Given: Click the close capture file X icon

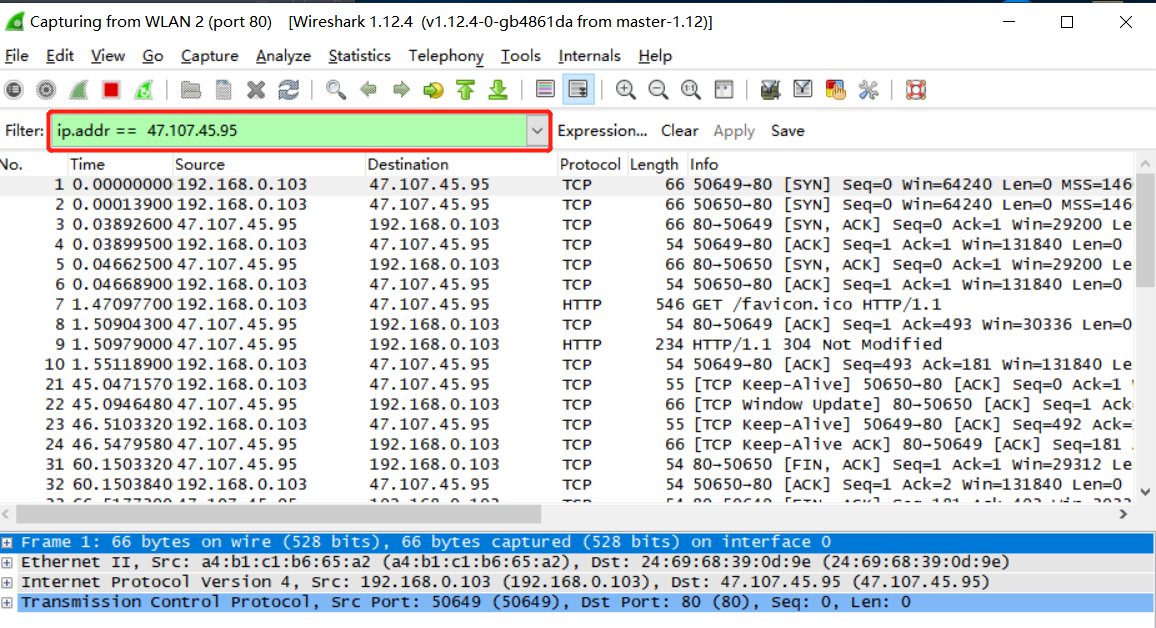Looking at the screenshot, I should (x=256, y=90).
